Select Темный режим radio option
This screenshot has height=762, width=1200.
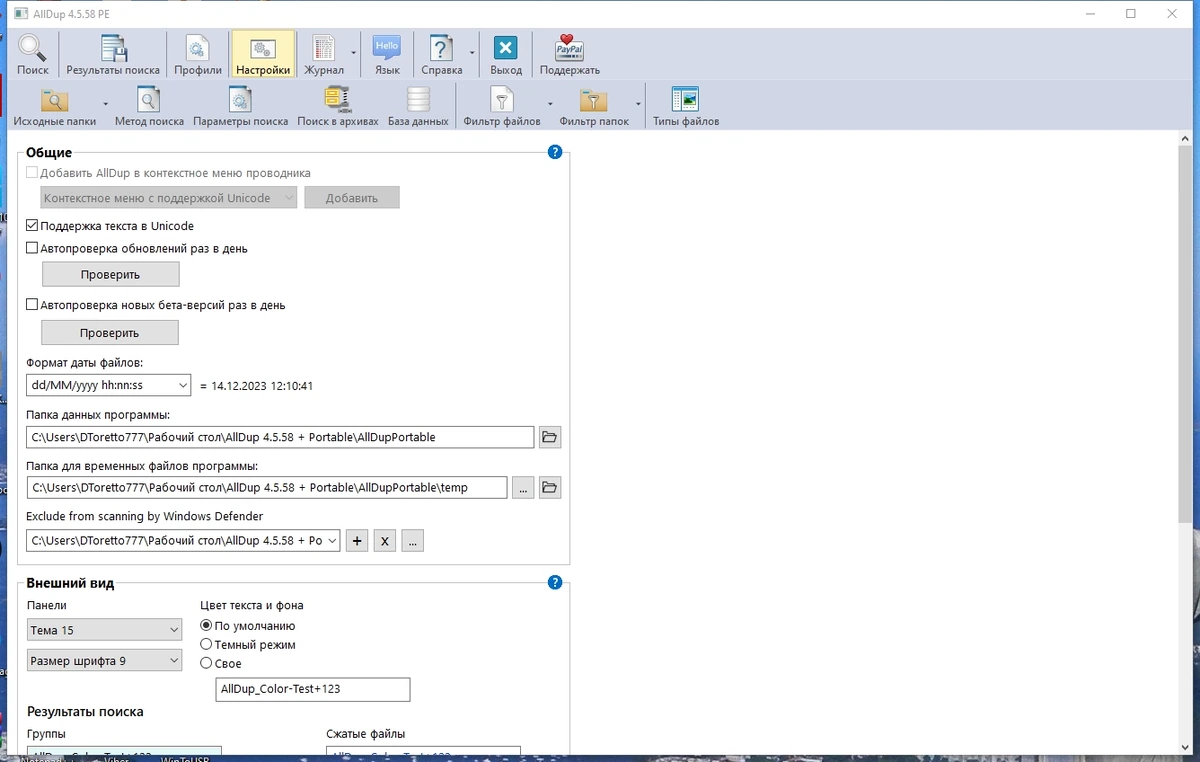point(207,644)
